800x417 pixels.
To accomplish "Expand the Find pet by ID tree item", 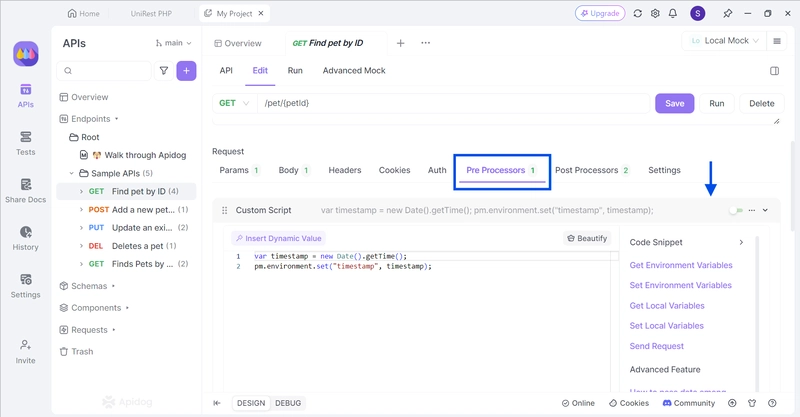I will click(x=81, y=191).
